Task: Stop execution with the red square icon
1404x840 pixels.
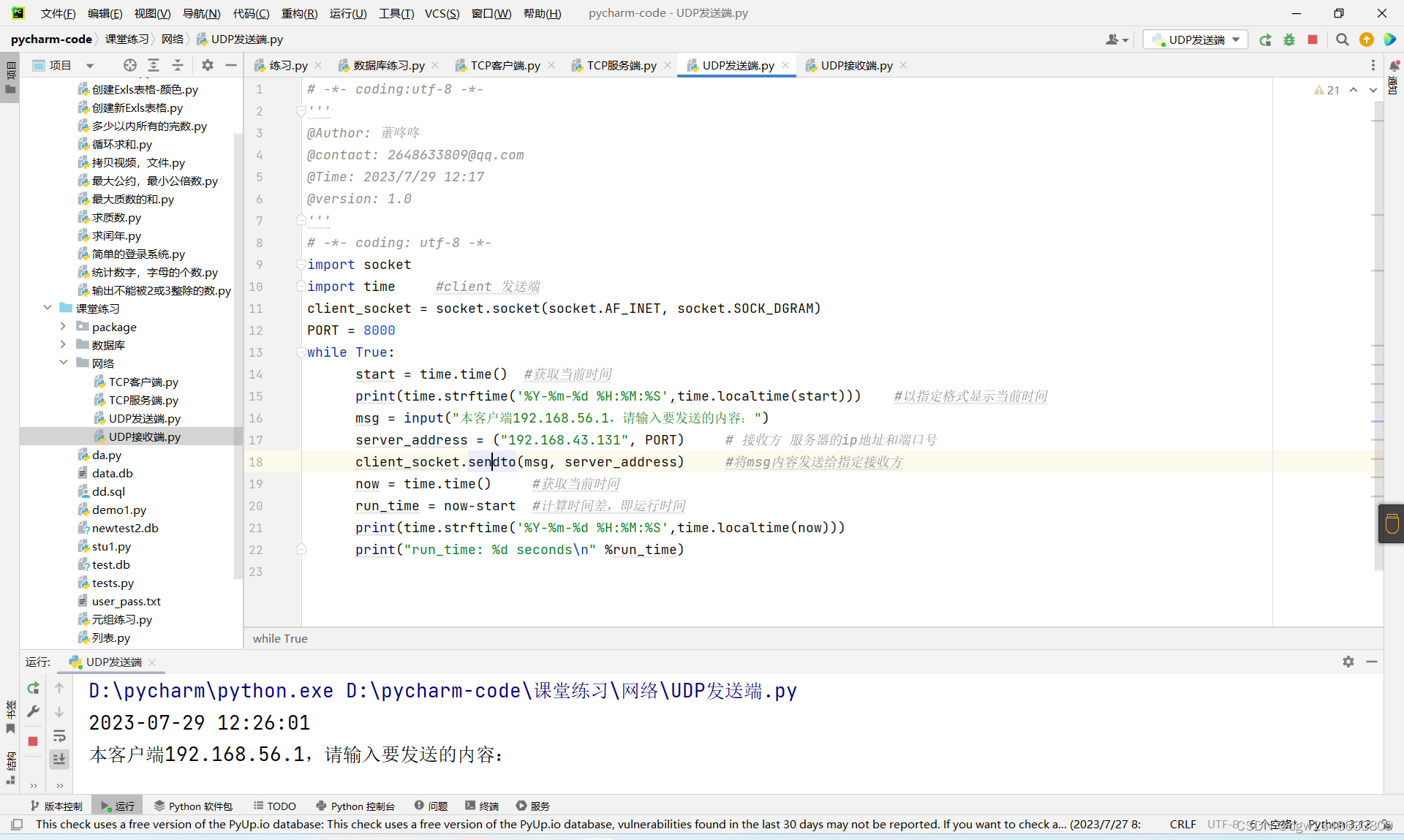Action: point(1313,39)
